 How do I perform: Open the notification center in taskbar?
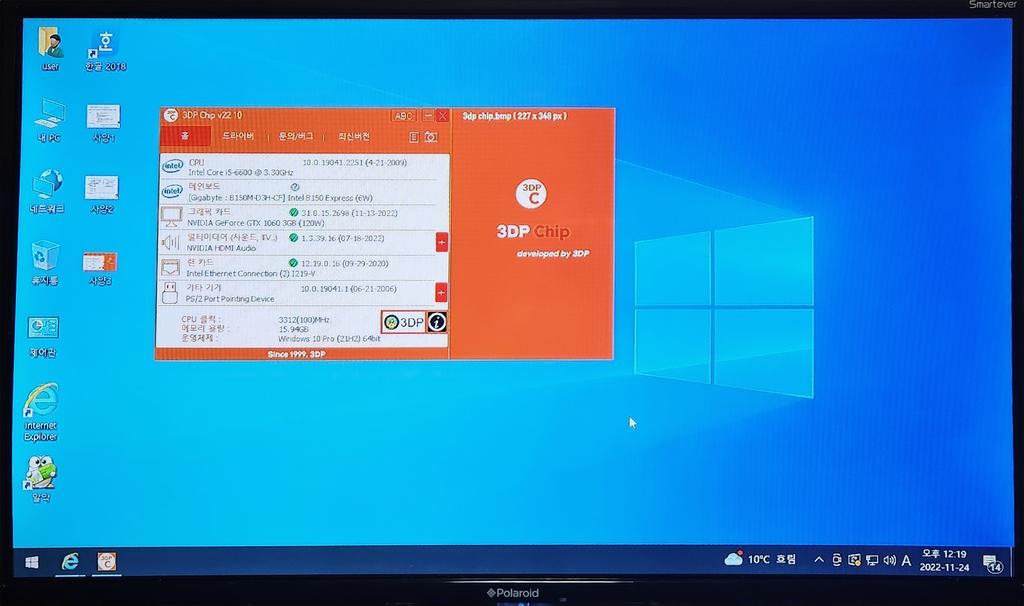click(991, 563)
